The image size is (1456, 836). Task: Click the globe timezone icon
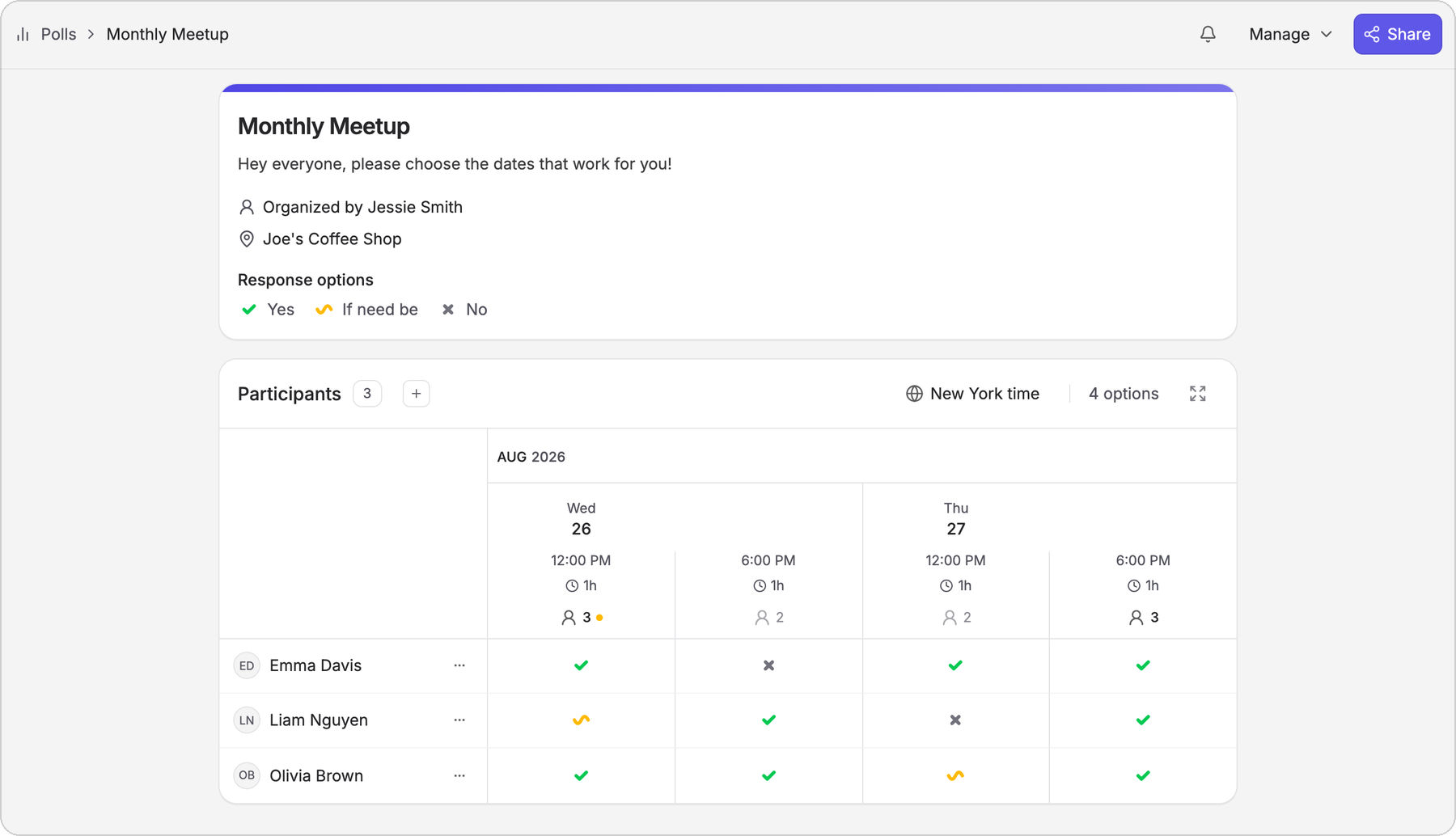pyautogui.click(x=914, y=394)
